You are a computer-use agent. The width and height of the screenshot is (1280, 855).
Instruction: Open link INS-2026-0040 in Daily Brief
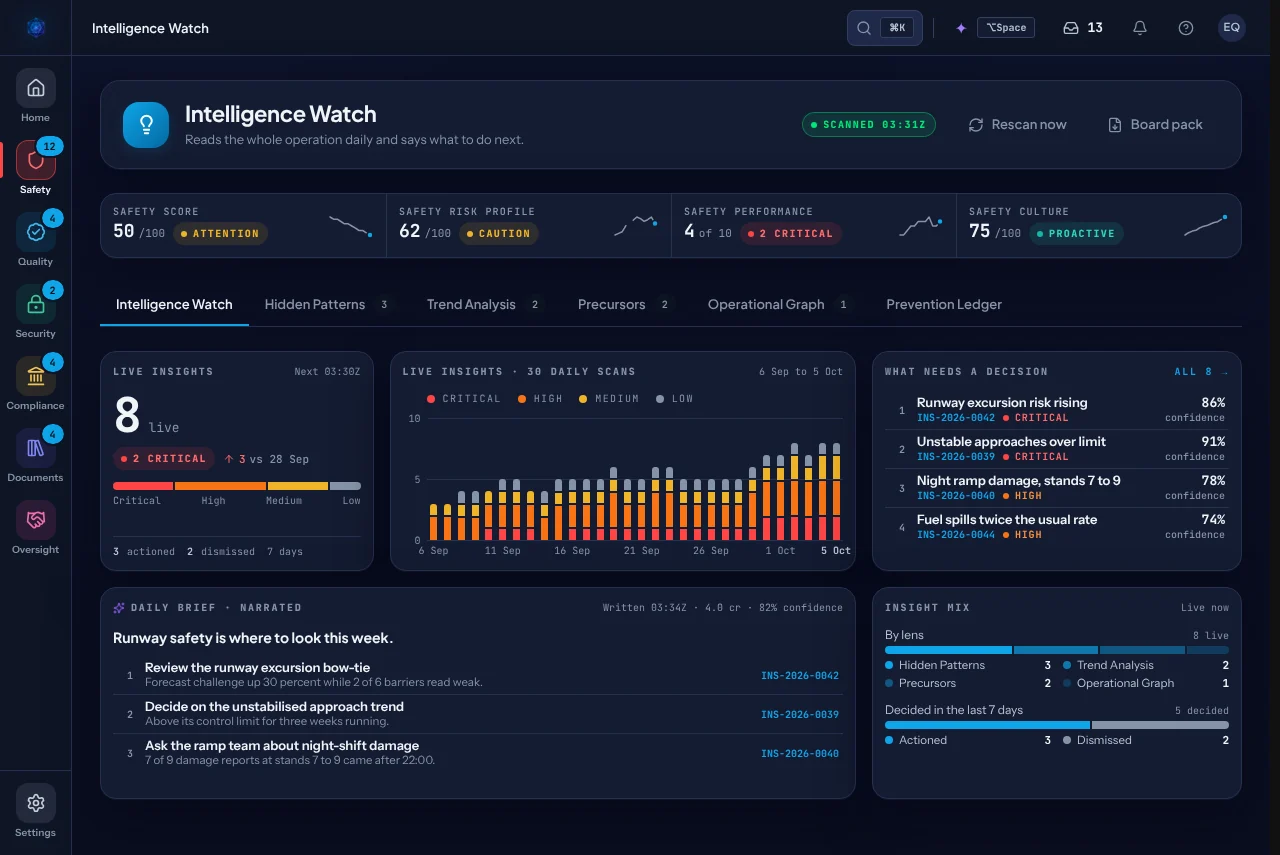(x=800, y=753)
